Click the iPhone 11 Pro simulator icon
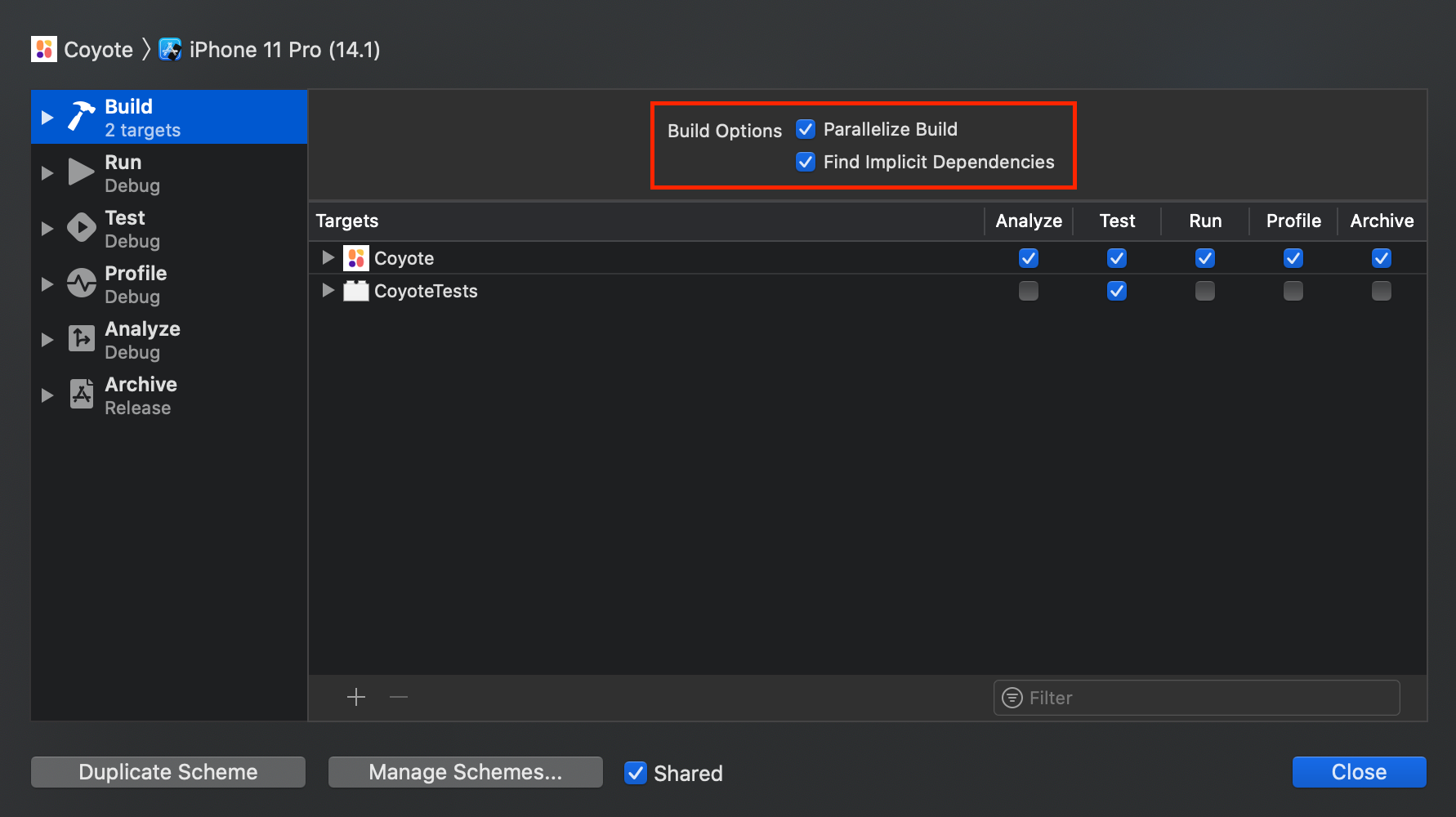This screenshot has height=817, width=1456. tap(170, 49)
